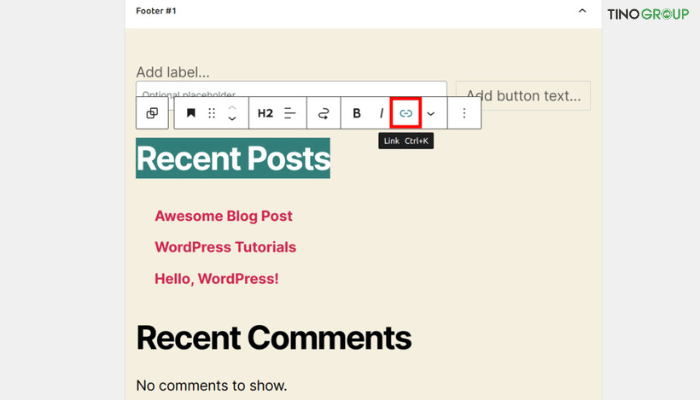Change block type via heading bookmark icon
The height and width of the screenshot is (400, 700).
(x=191, y=113)
